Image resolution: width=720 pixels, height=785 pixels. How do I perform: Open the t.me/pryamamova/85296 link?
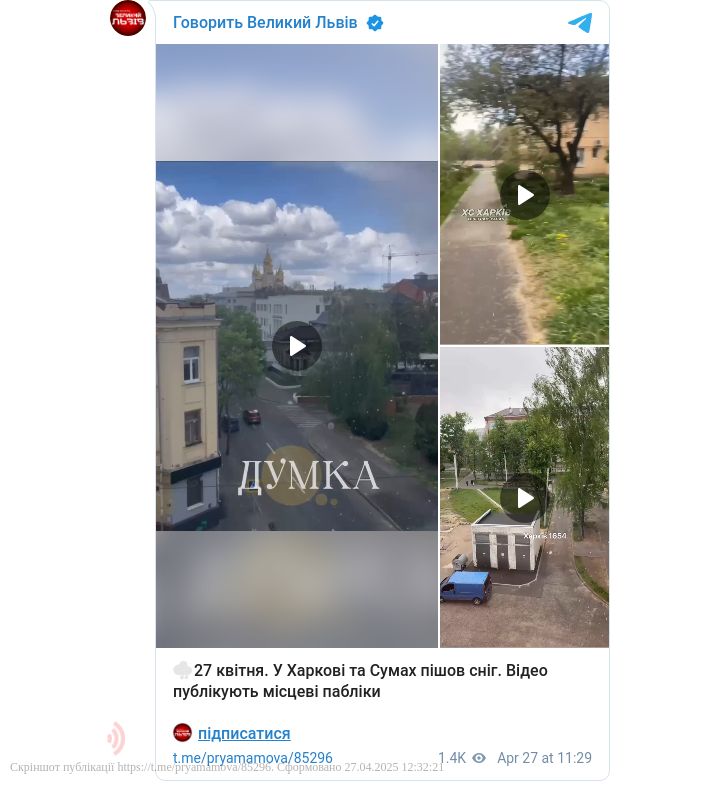[x=252, y=757]
